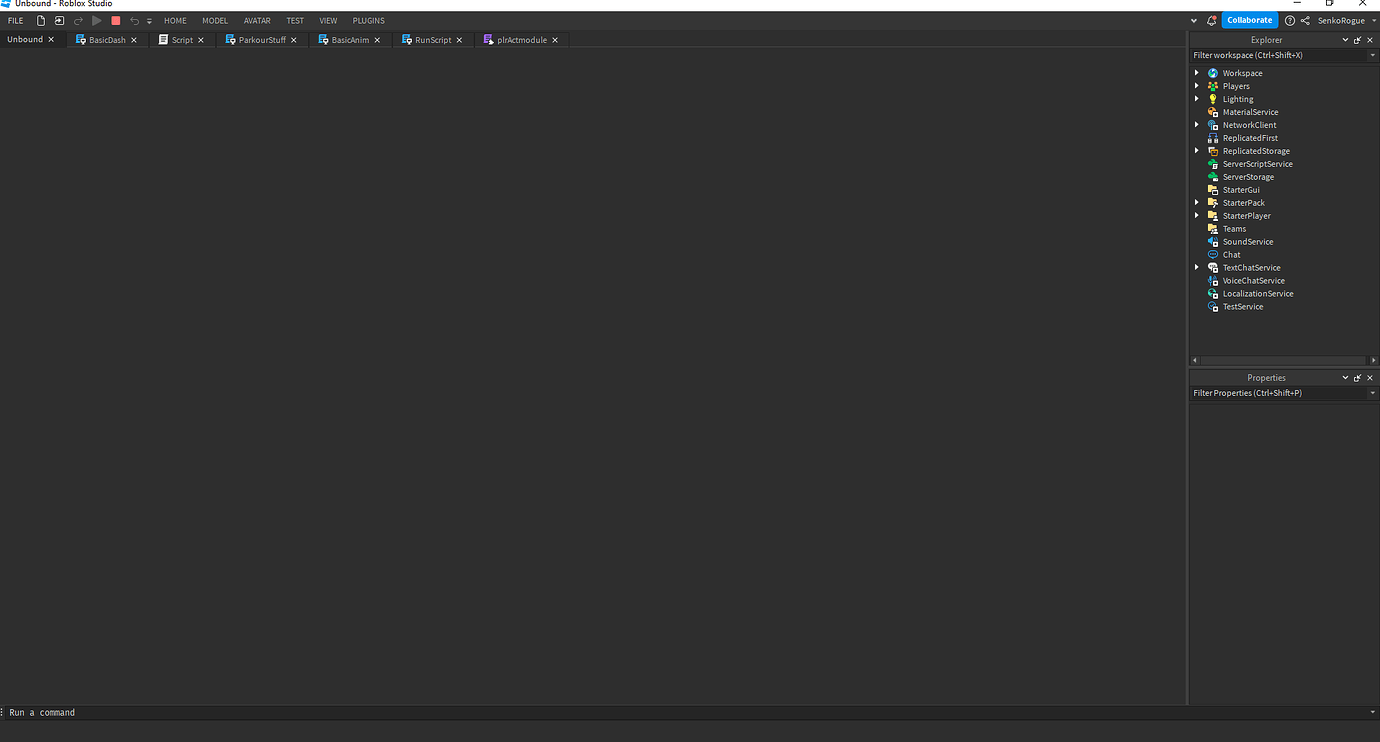This screenshot has height=742, width=1380.
Task: Stop the running playtest with the red square
Action: tap(116, 20)
